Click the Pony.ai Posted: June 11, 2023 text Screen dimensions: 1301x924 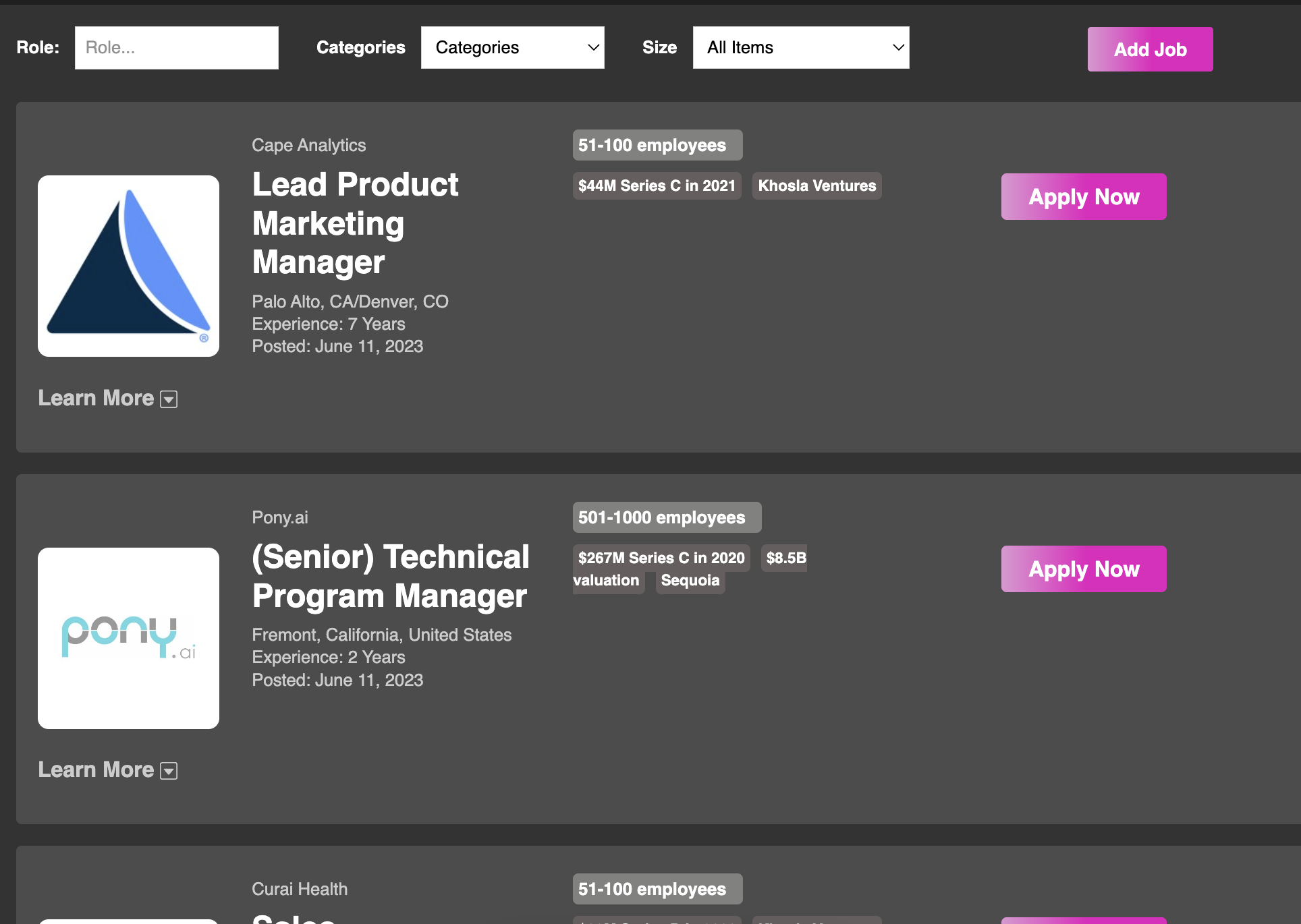[337, 680]
